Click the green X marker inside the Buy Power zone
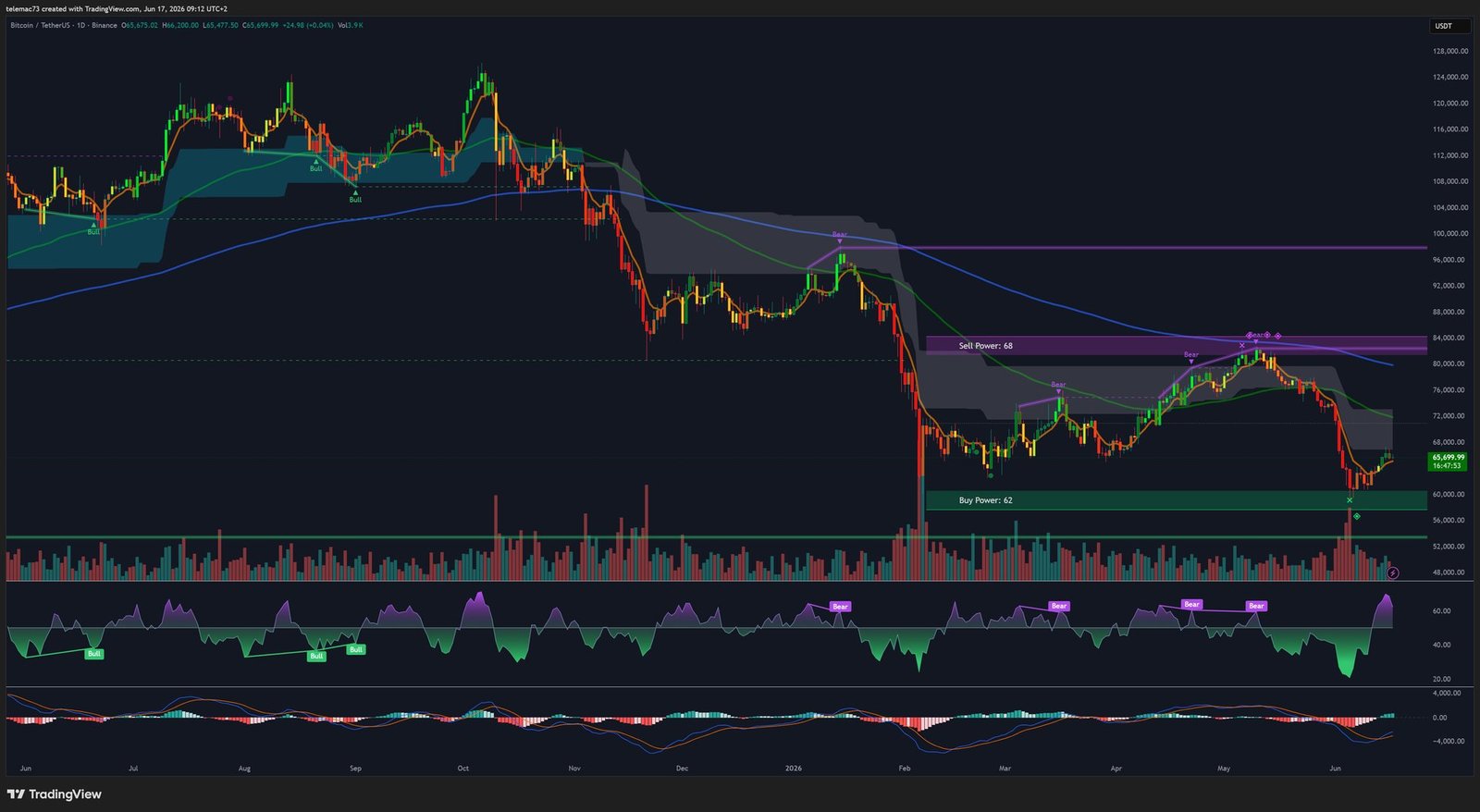This screenshot has width=1480, height=812. [1350, 500]
